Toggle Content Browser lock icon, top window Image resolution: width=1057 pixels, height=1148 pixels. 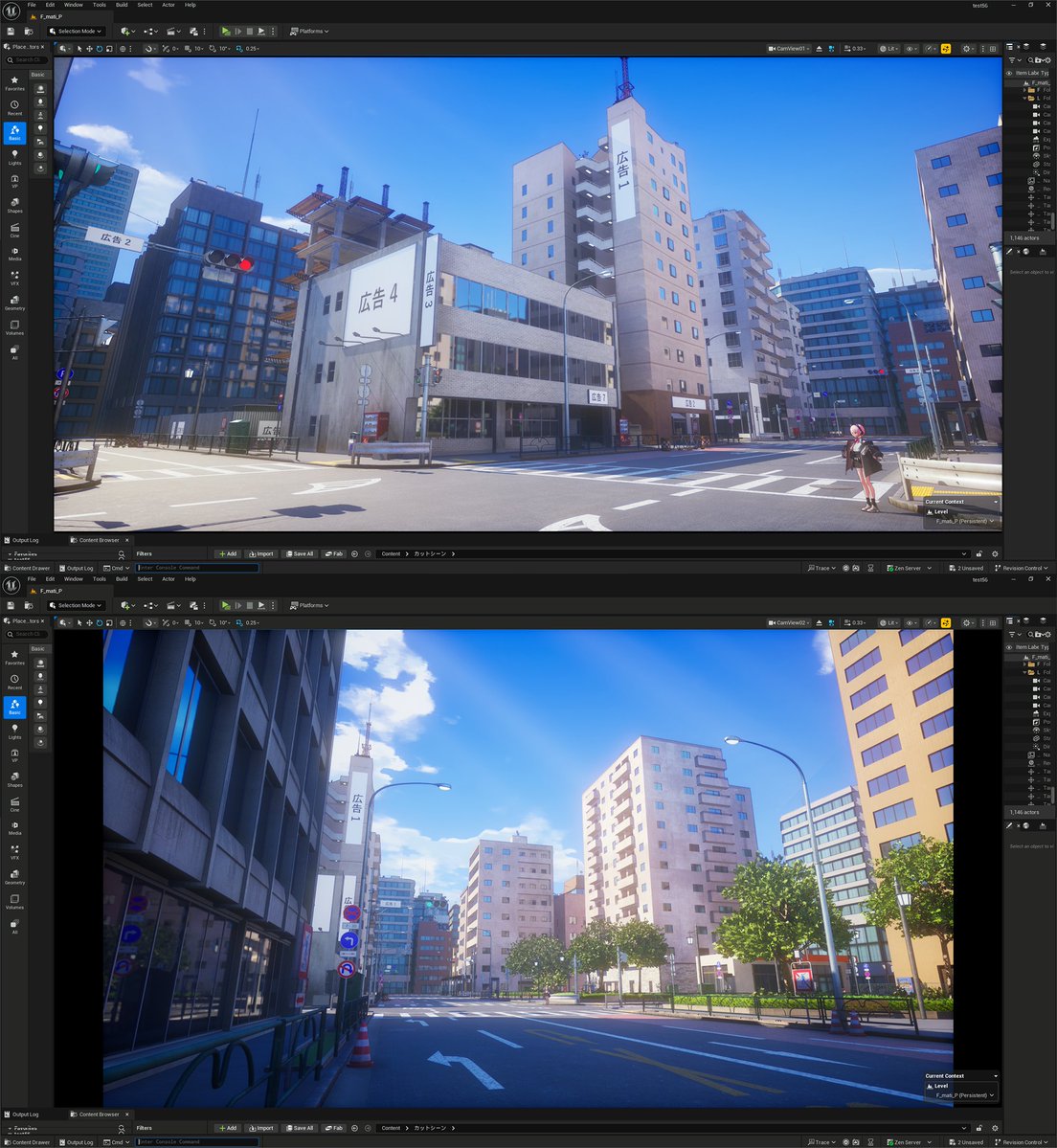[x=979, y=554]
